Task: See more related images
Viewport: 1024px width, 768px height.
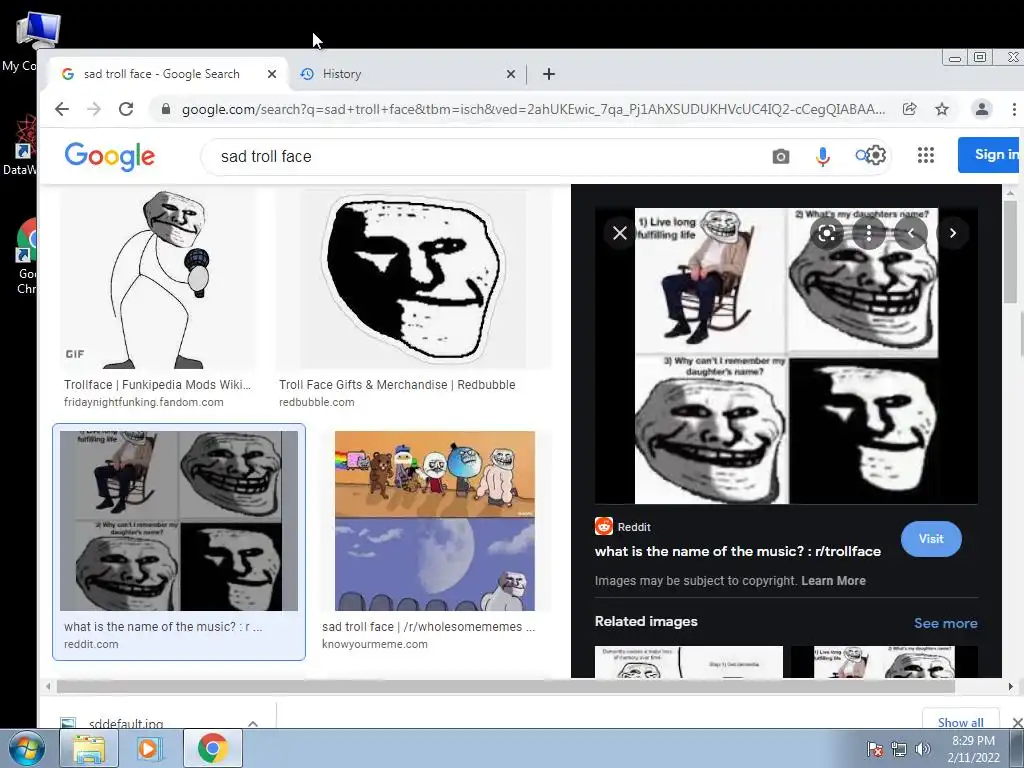Action: click(x=946, y=623)
